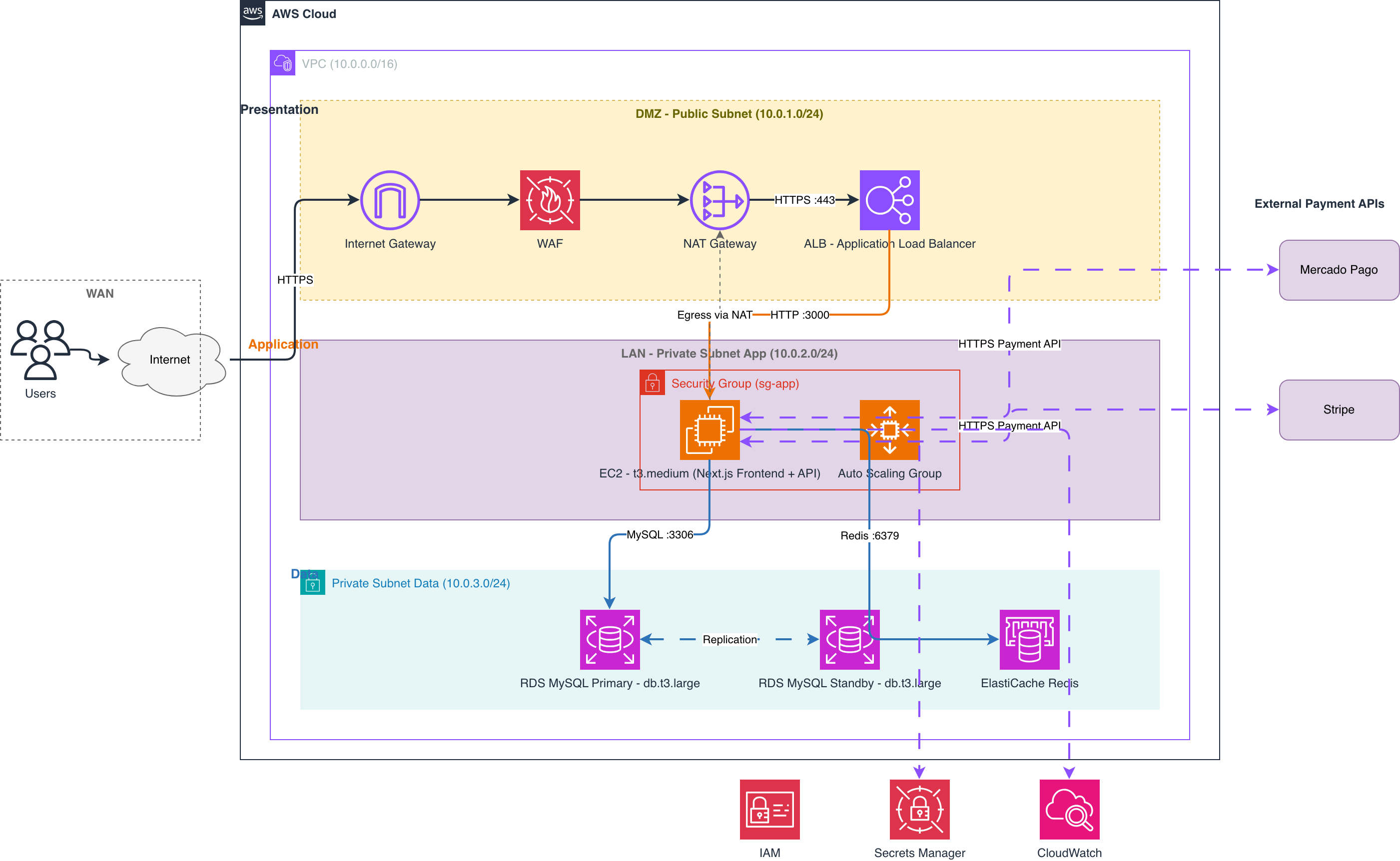The image size is (1400, 861).
Task: Select the 'Auto Scaling Group' caption
Action: (890, 473)
